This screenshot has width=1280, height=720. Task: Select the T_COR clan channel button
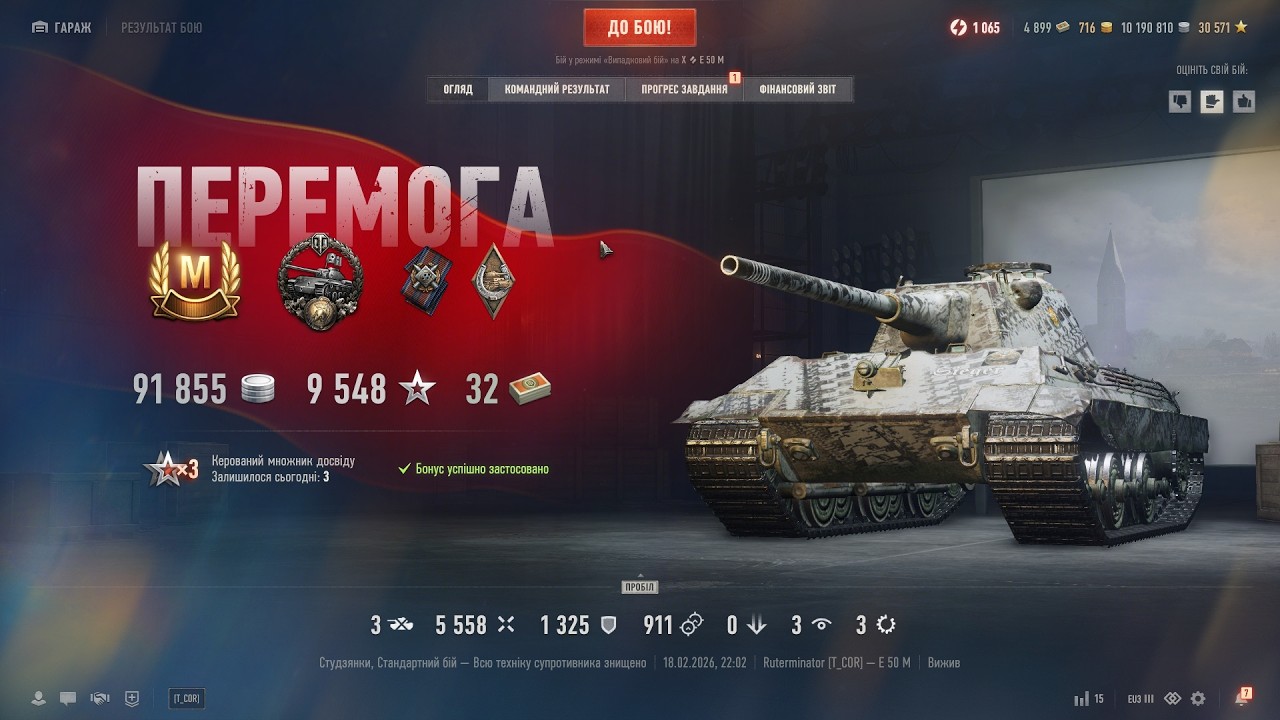[x=187, y=698]
